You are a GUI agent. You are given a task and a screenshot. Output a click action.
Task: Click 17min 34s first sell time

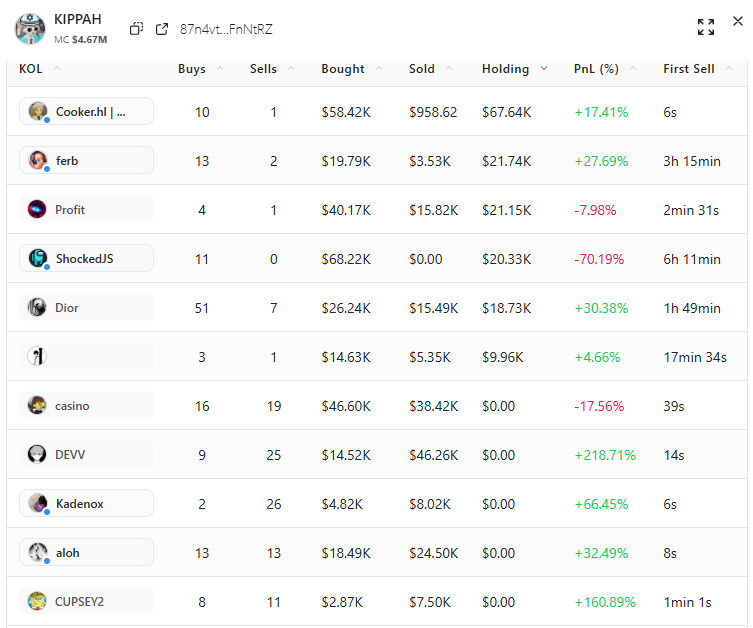695,357
